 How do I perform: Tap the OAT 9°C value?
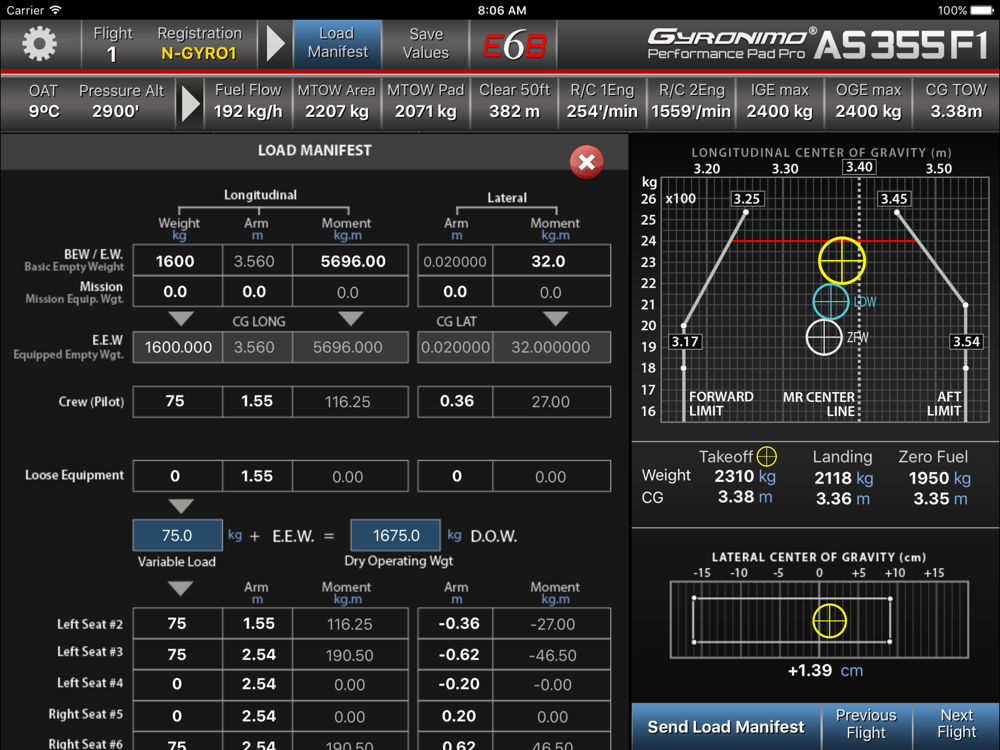click(x=43, y=101)
